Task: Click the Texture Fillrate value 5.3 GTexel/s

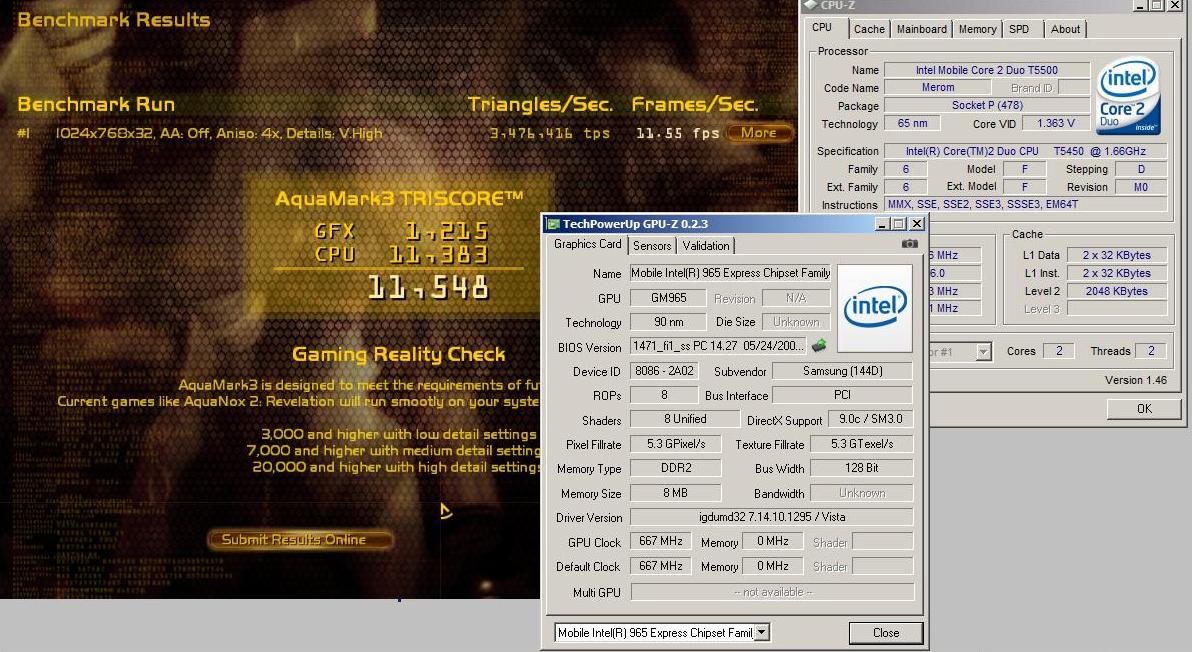Action: pos(861,444)
